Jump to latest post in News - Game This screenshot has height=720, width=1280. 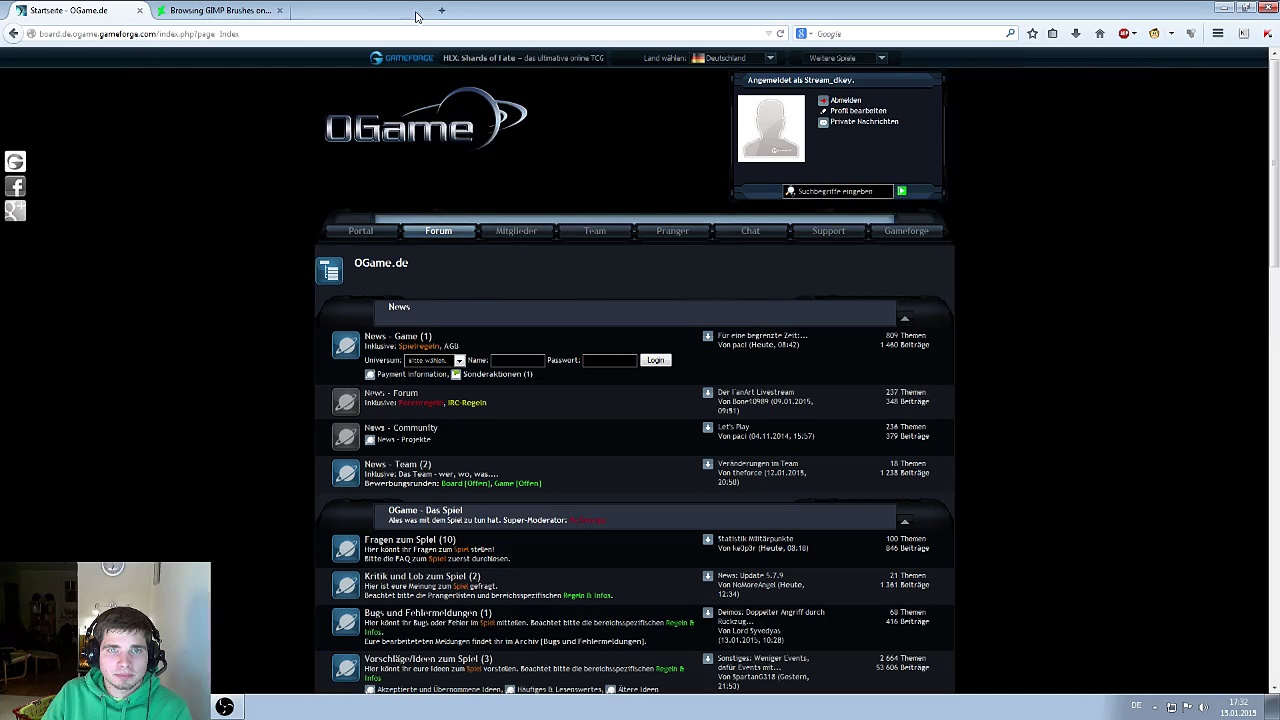click(x=708, y=336)
